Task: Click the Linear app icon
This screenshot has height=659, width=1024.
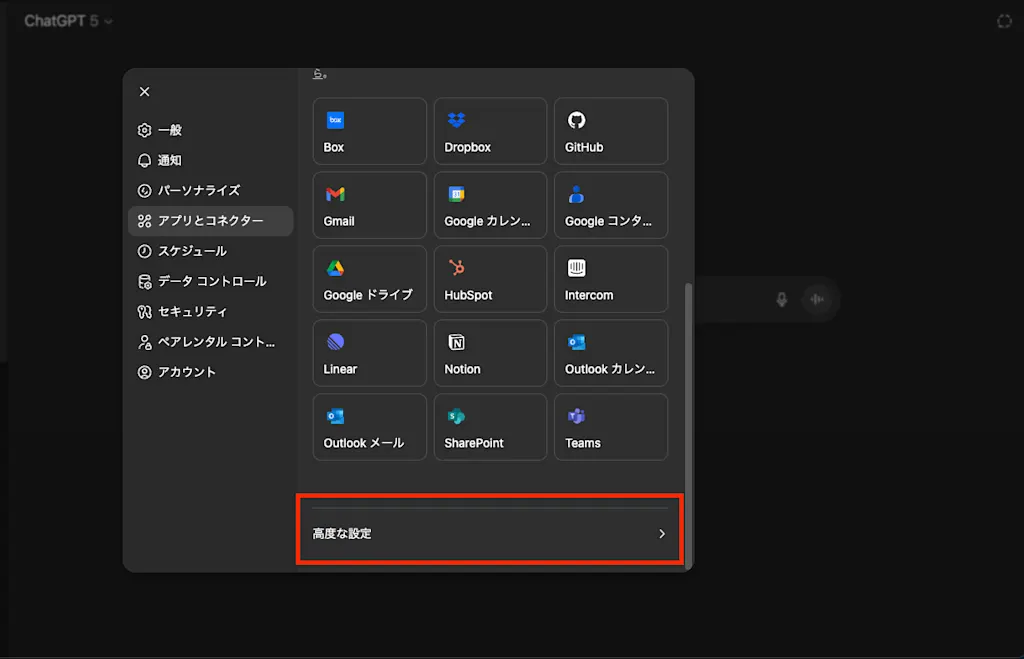Action: [335, 342]
